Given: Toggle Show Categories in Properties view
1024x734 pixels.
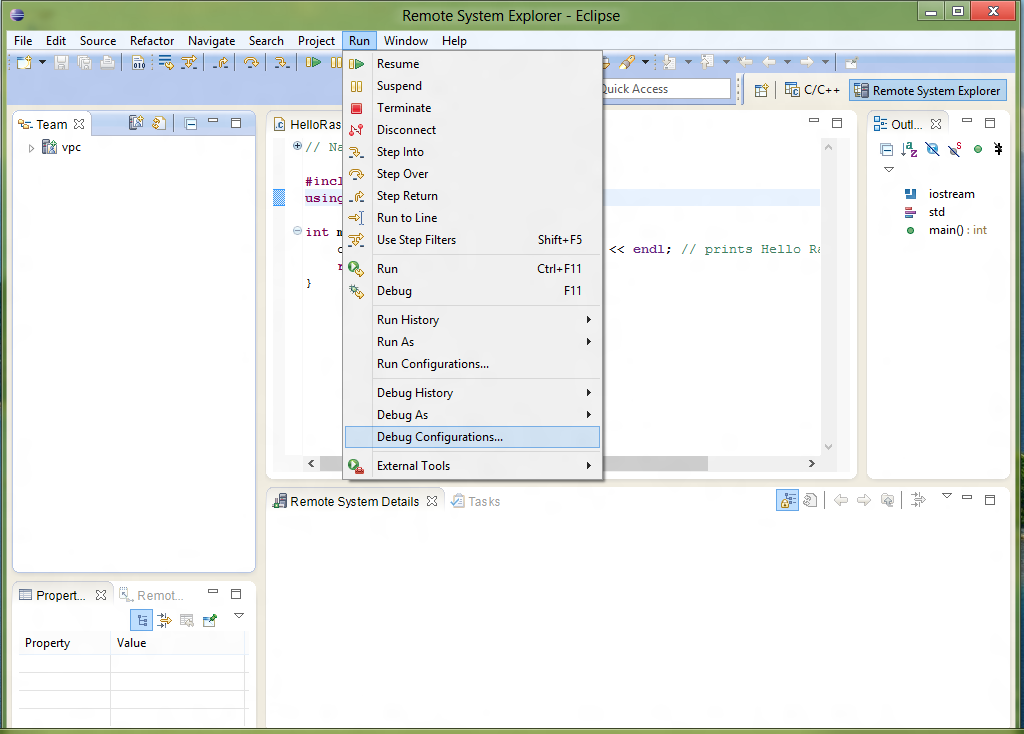Looking at the screenshot, I should pyautogui.click(x=142, y=620).
